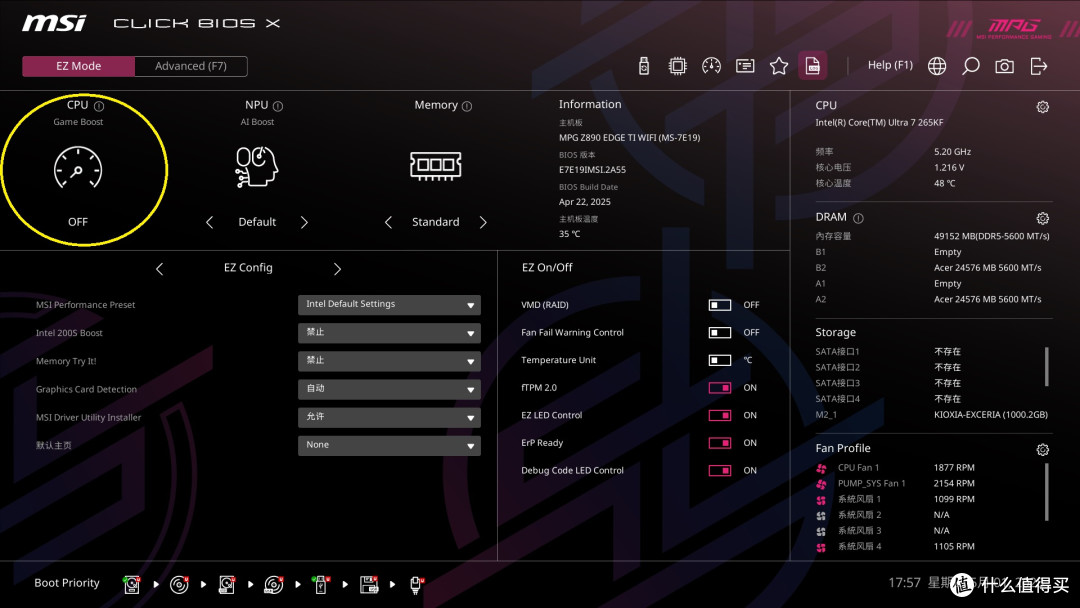
Task: Open CPU settings gear in right panel
Action: click(1043, 107)
